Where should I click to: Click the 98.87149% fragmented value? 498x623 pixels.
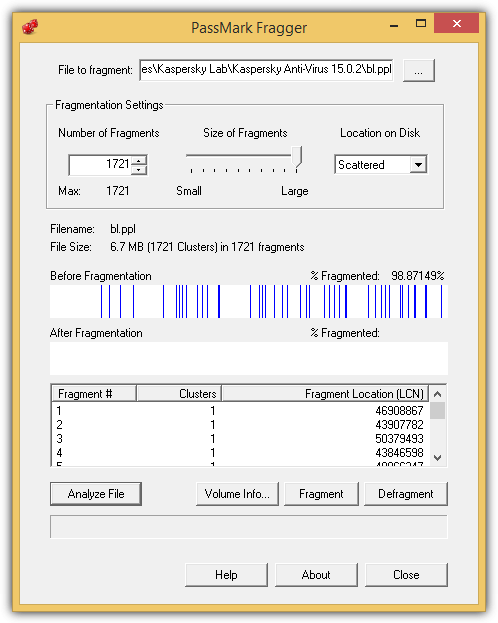click(x=418, y=276)
